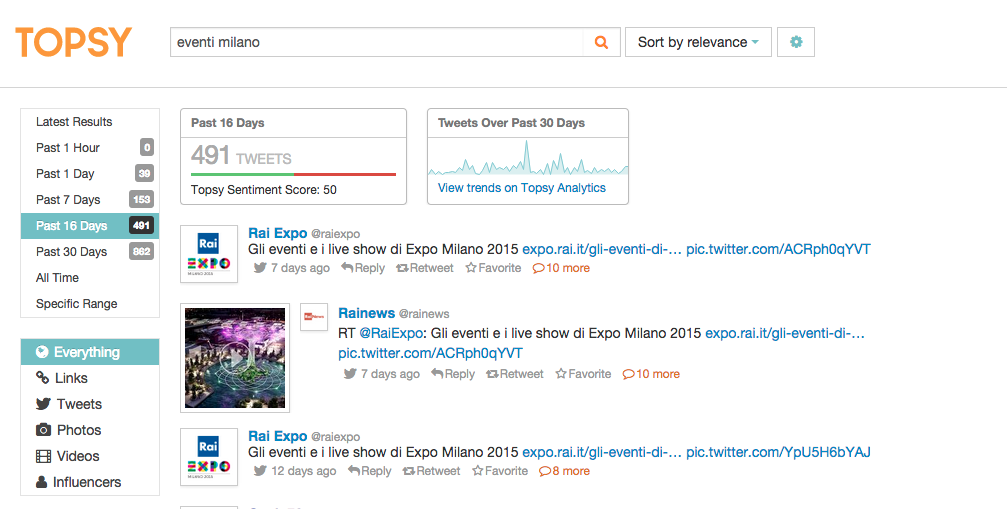Reply to the 12 days ago Rai Expo tweet

tap(369, 470)
